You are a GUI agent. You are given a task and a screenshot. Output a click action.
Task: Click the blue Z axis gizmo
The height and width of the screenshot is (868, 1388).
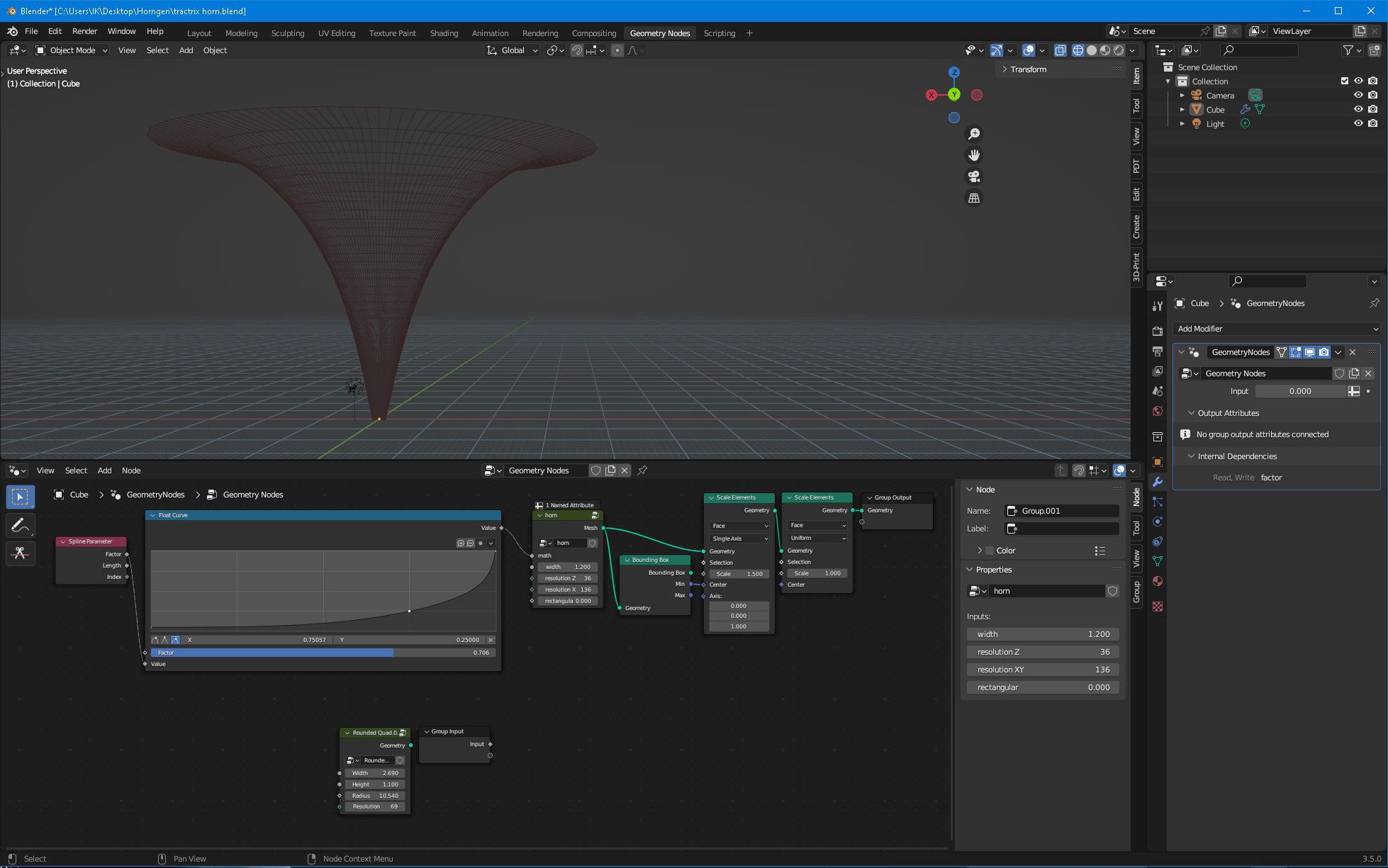954,72
